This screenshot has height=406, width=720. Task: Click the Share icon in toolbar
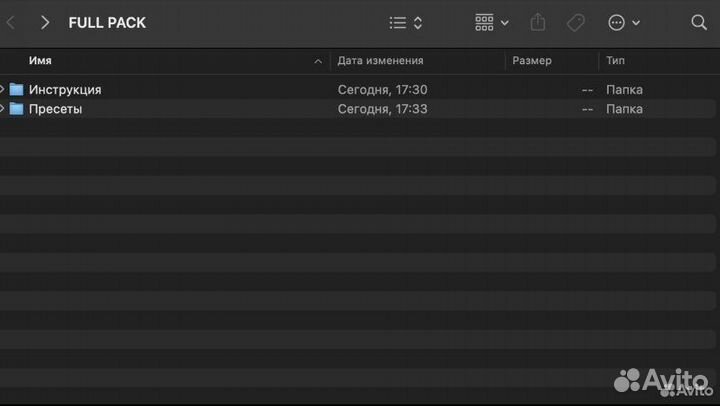tap(538, 22)
